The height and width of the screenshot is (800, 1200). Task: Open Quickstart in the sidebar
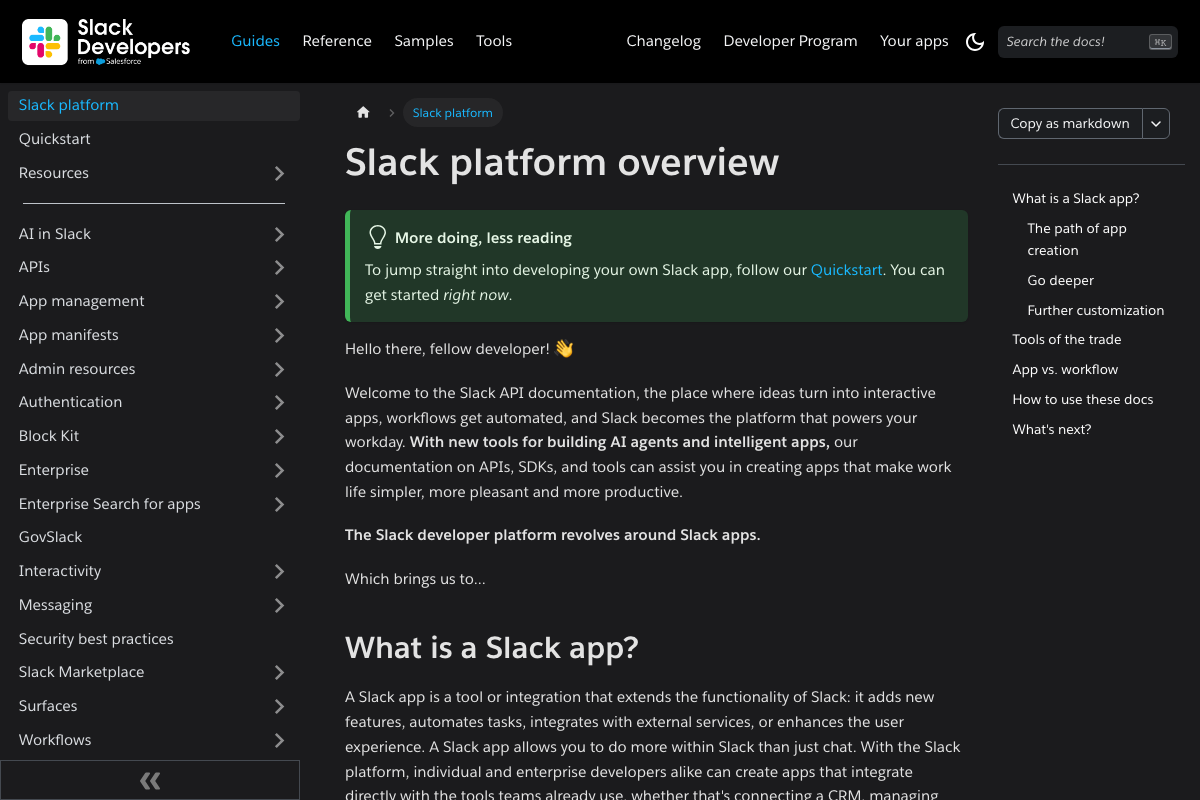pyautogui.click(x=154, y=139)
